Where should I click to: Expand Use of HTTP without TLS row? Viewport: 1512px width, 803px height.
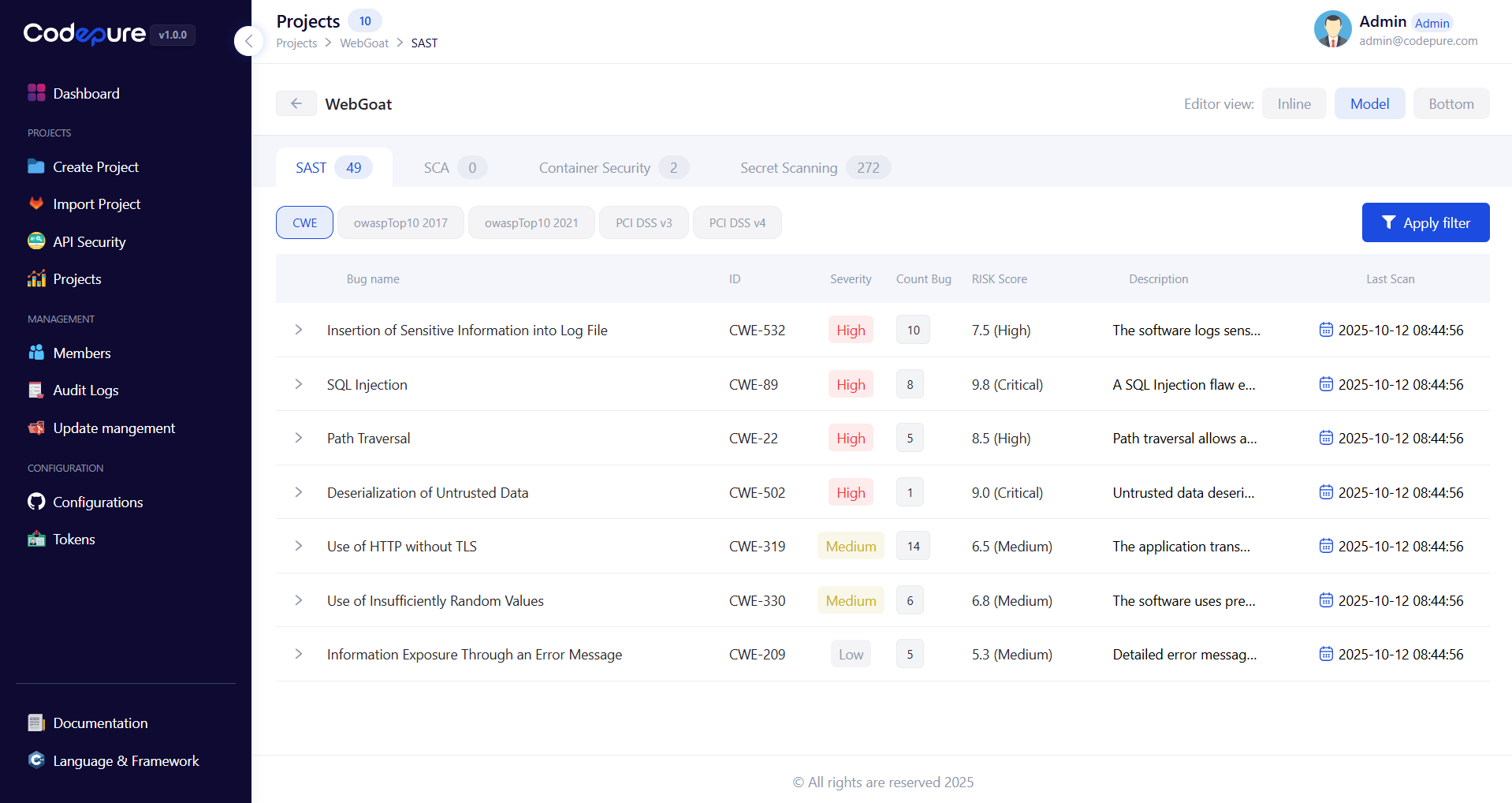(x=299, y=546)
